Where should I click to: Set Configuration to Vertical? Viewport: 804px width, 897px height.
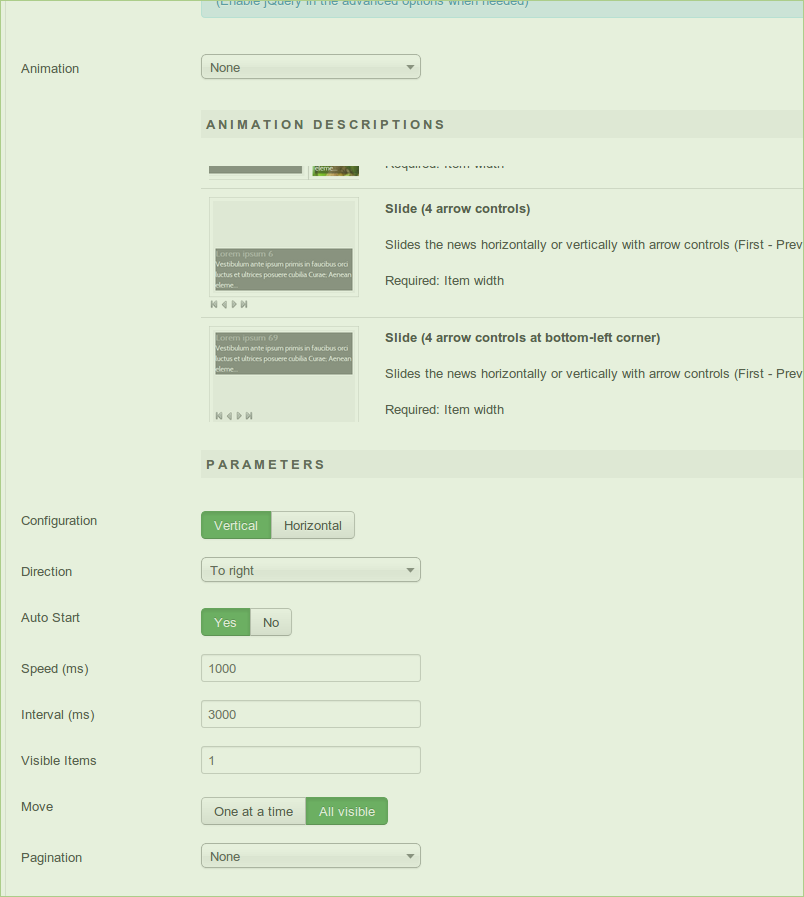(236, 526)
